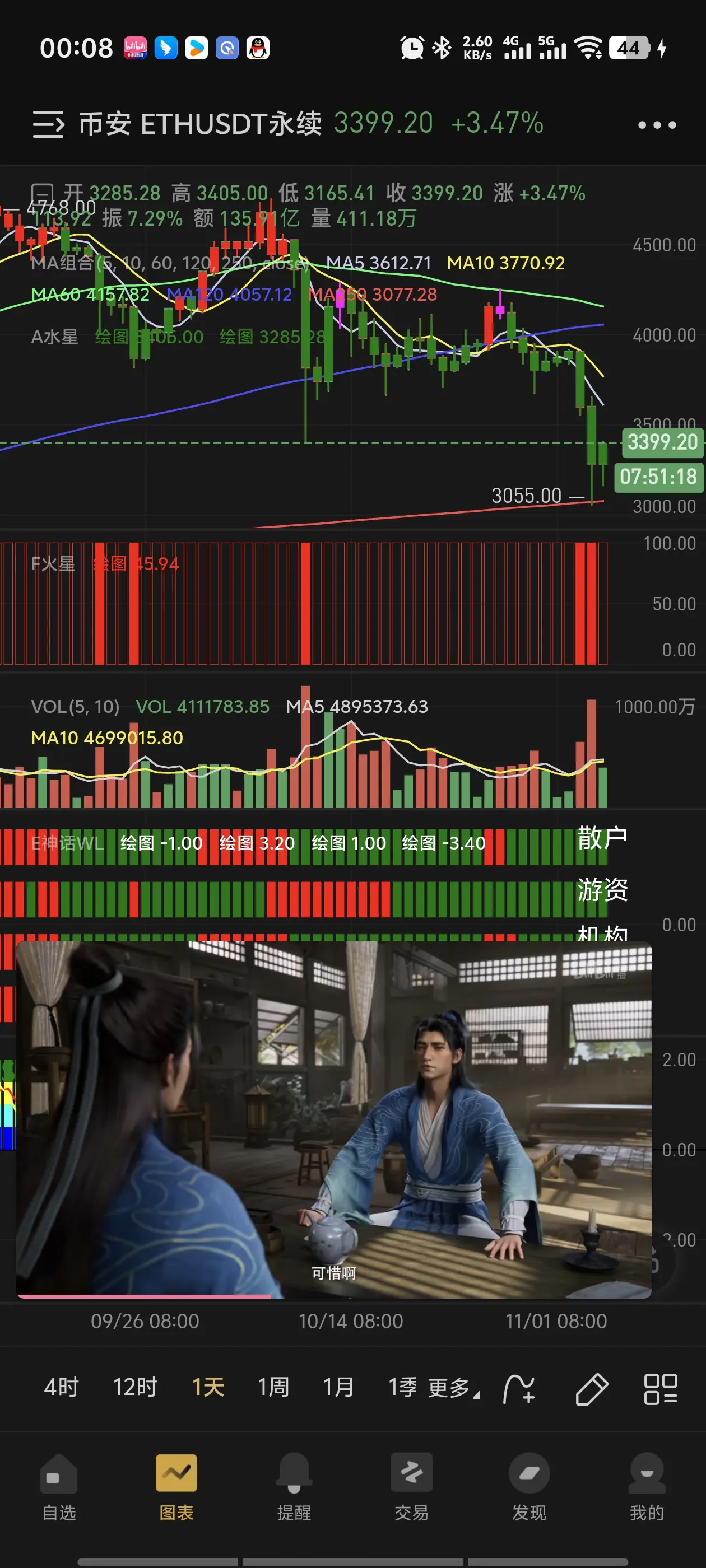This screenshot has height=1568, width=706.
Task: Open the 我的 profile tab
Action: pyautogui.click(x=647, y=1488)
